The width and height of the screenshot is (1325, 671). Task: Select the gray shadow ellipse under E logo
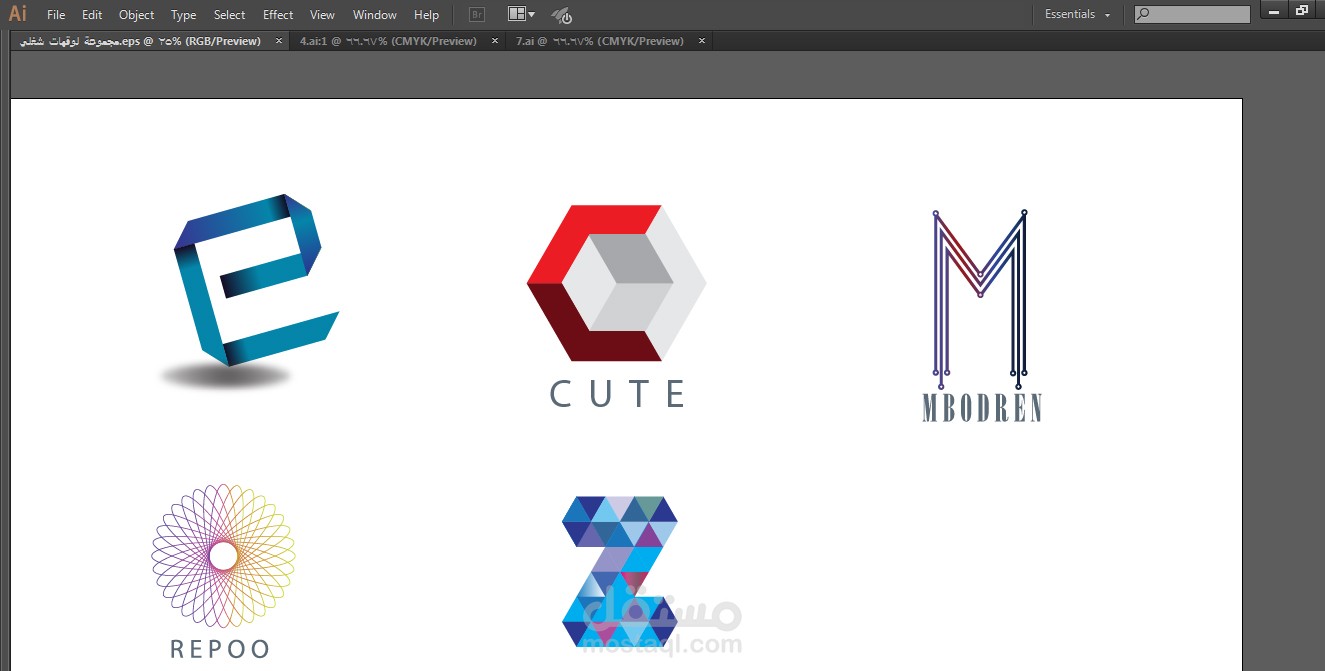[226, 377]
